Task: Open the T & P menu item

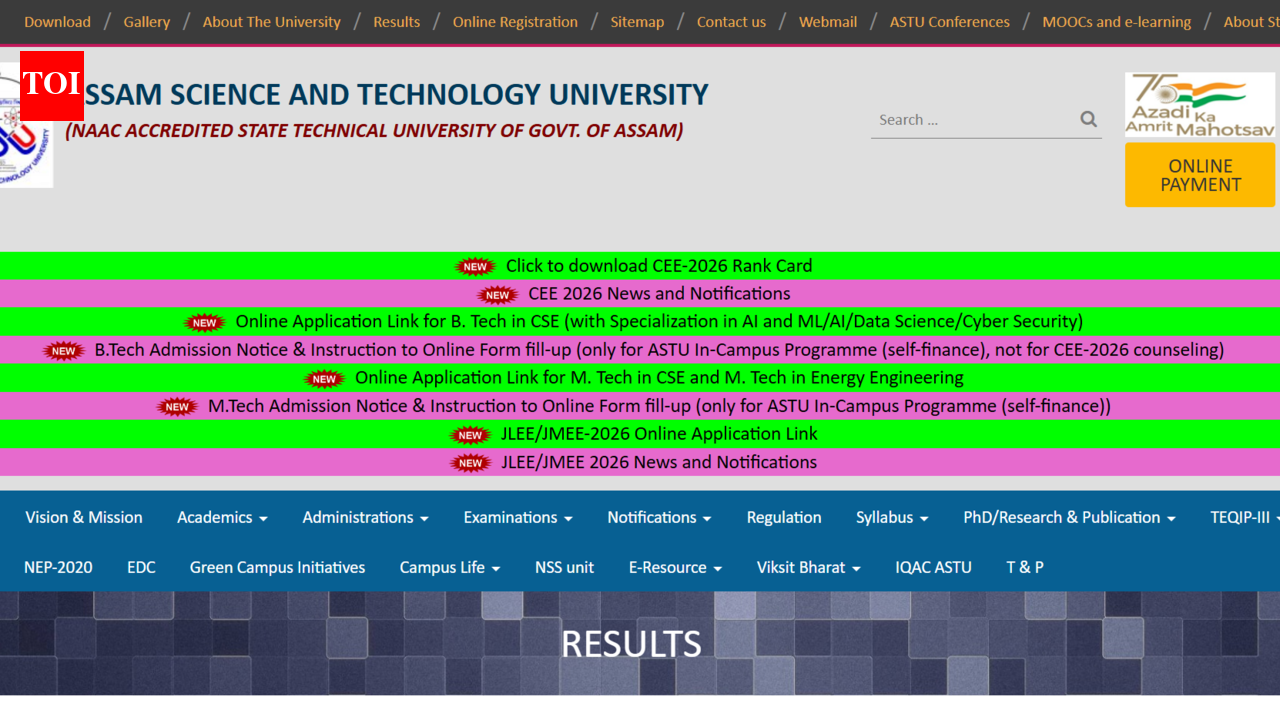Action: coord(1025,567)
